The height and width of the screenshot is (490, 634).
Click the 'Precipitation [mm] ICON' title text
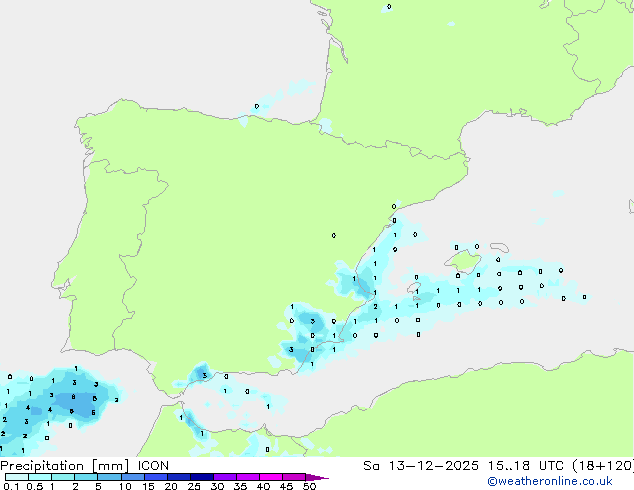tap(84, 466)
